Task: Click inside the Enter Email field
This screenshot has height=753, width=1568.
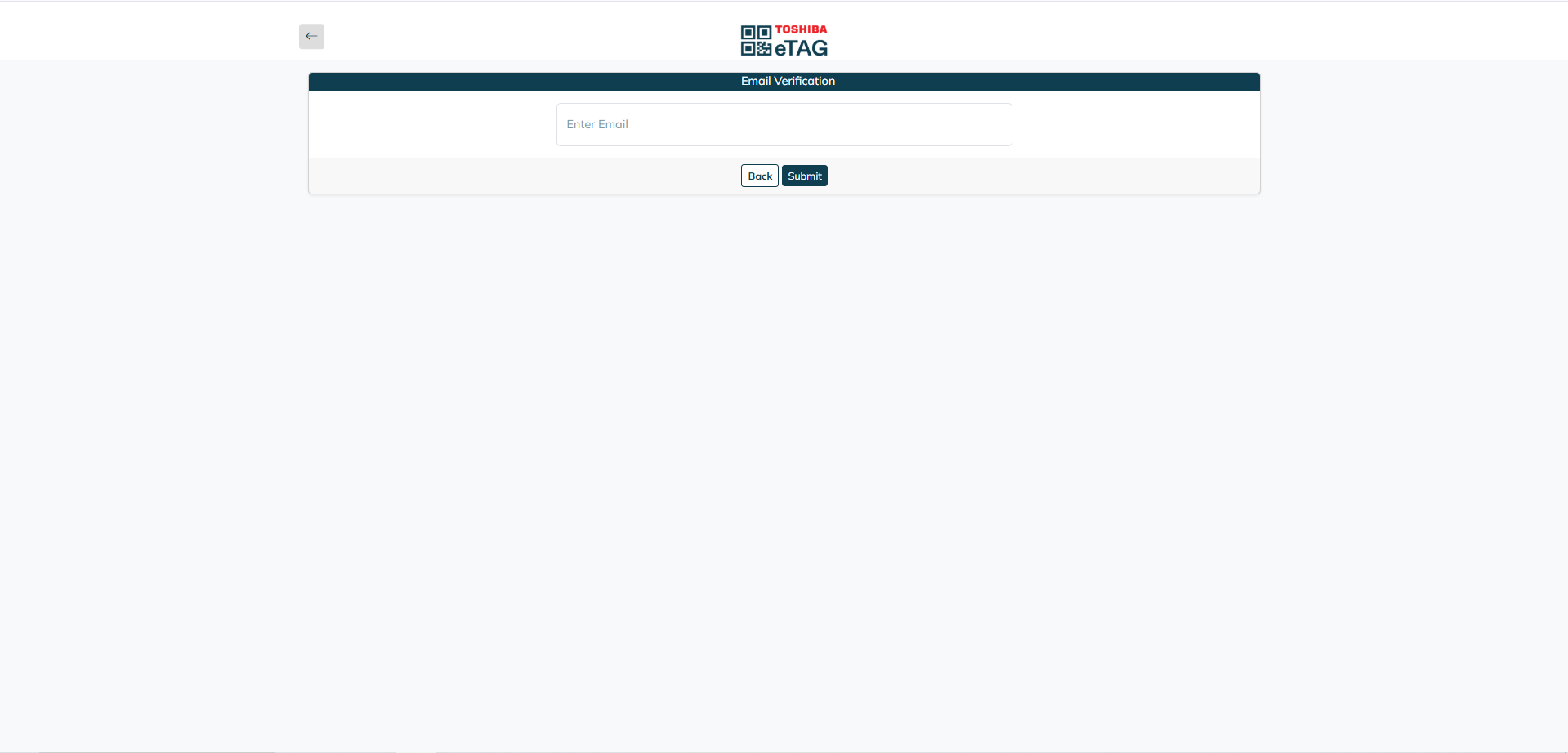Action: pos(784,124)
